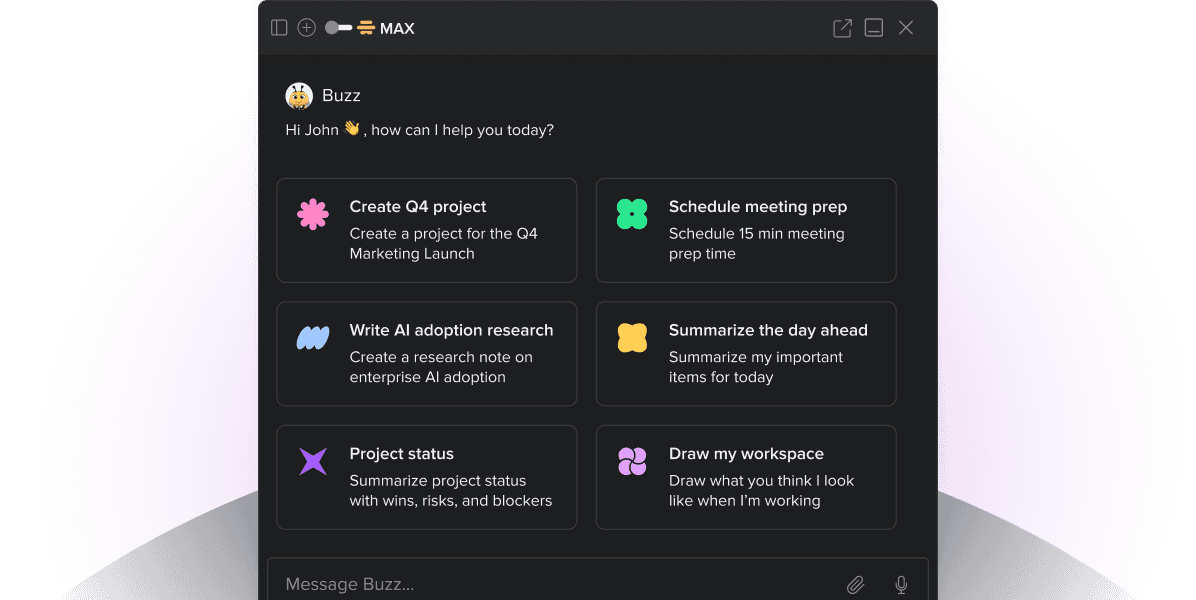The width and height of the screenshot is (1196, 600).
Task: Select the Schedule meeting prep card
Action: pos(746,230)
